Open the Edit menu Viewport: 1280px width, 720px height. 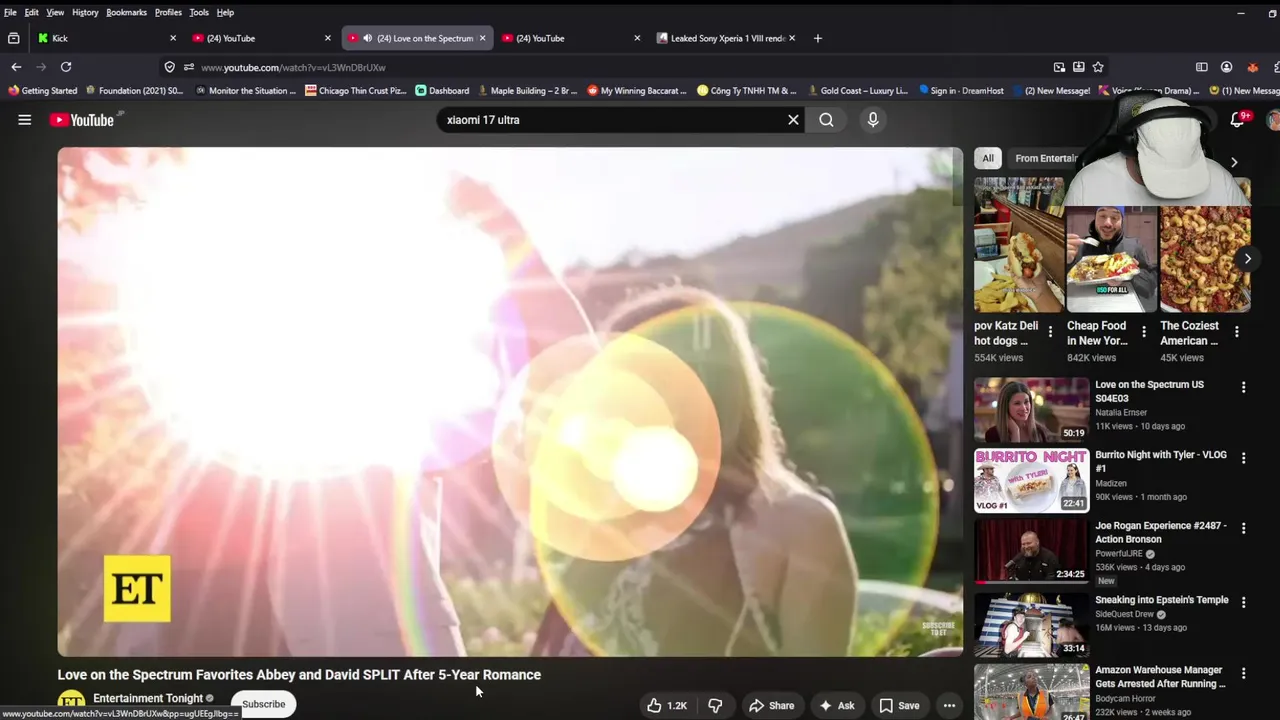pyautogui.click(x=32, y=12)
